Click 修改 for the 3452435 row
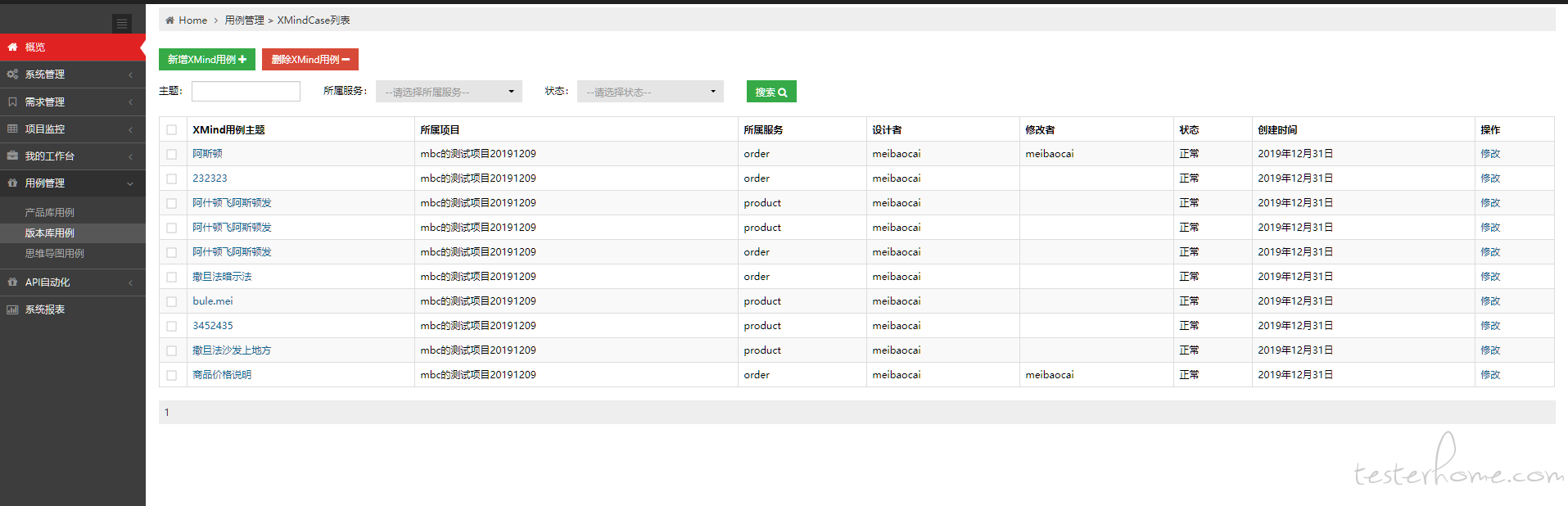Image resolution: width=1568 pixels, height=506 pixels. pos(1490,326)
